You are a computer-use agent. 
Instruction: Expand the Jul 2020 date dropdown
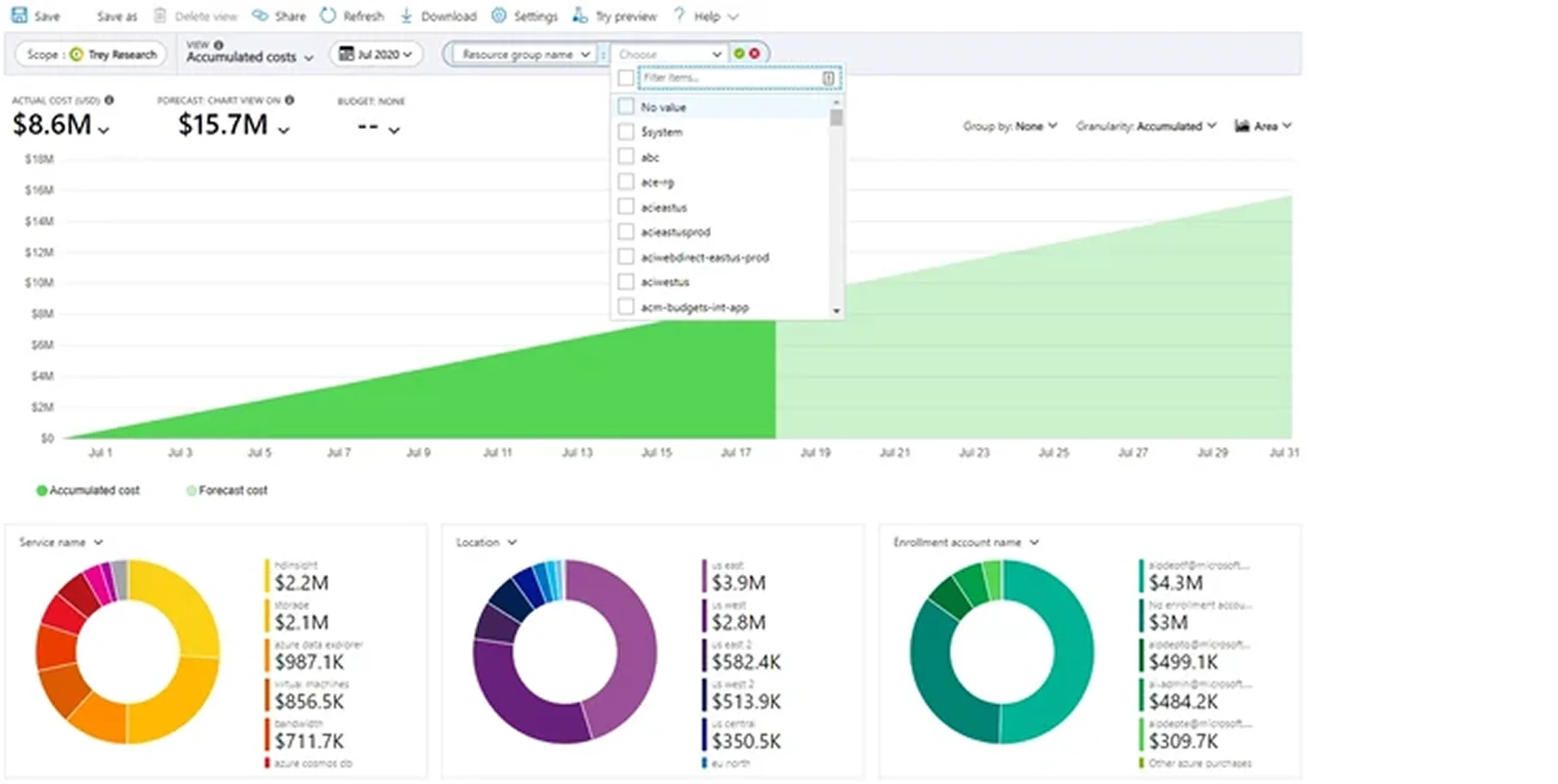pyautogui.click(x=376, y=54)
